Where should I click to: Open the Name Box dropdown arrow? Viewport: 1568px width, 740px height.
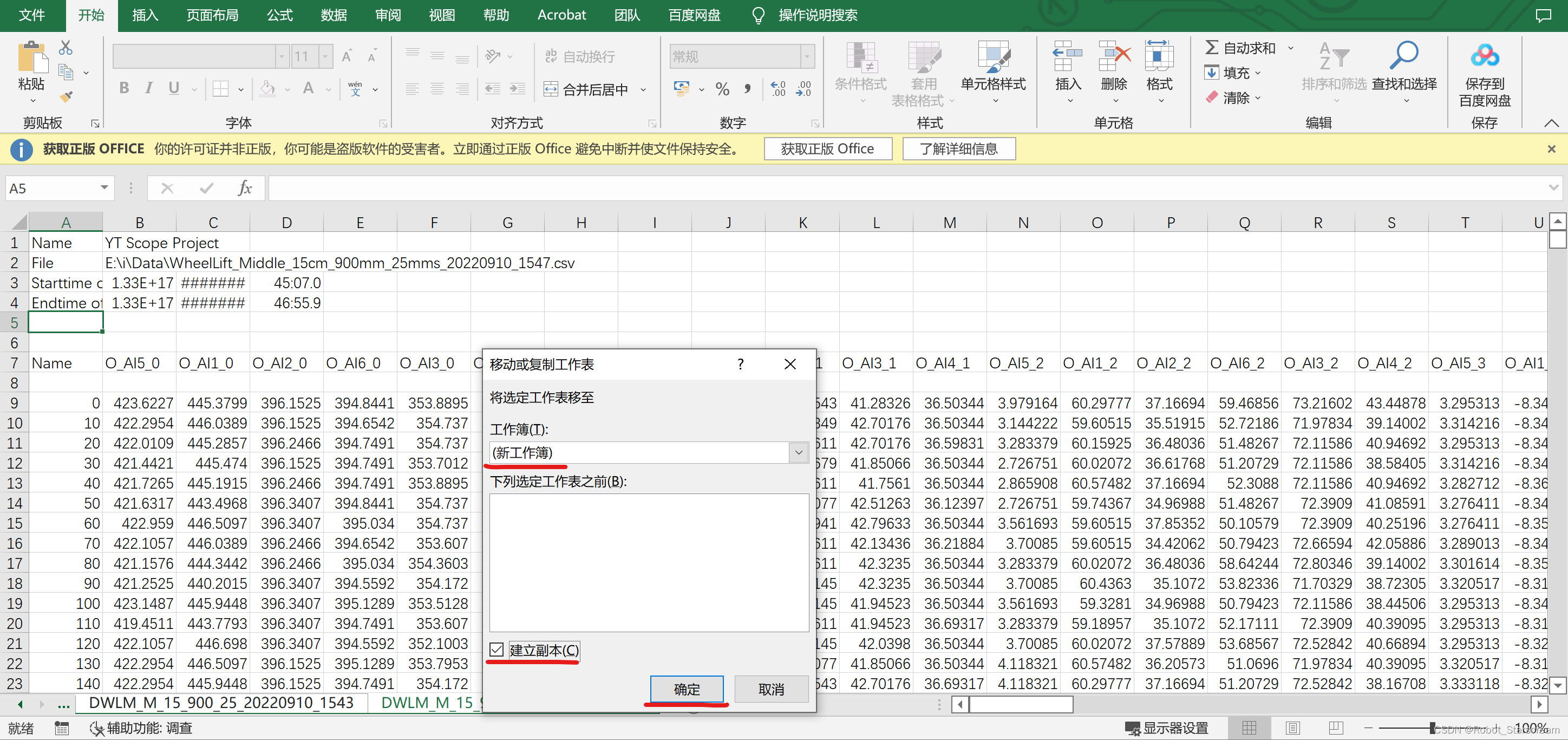103,188
